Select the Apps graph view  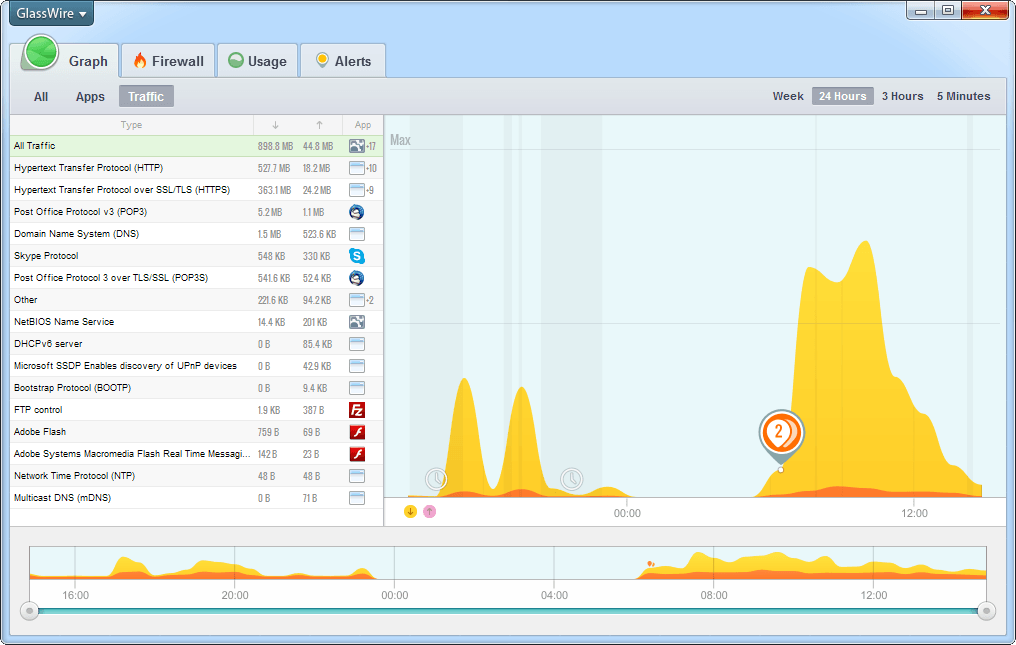[90, 97]
